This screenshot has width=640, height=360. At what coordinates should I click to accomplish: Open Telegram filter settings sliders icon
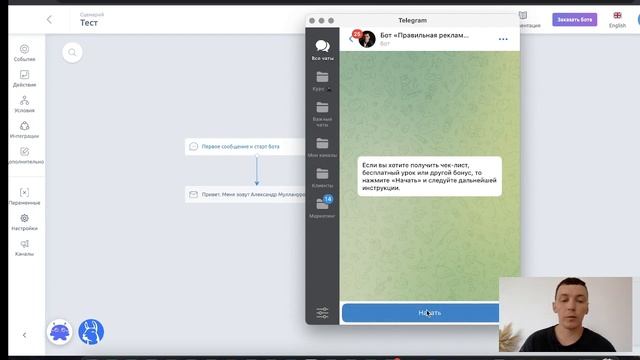click(x=322, y=313)
